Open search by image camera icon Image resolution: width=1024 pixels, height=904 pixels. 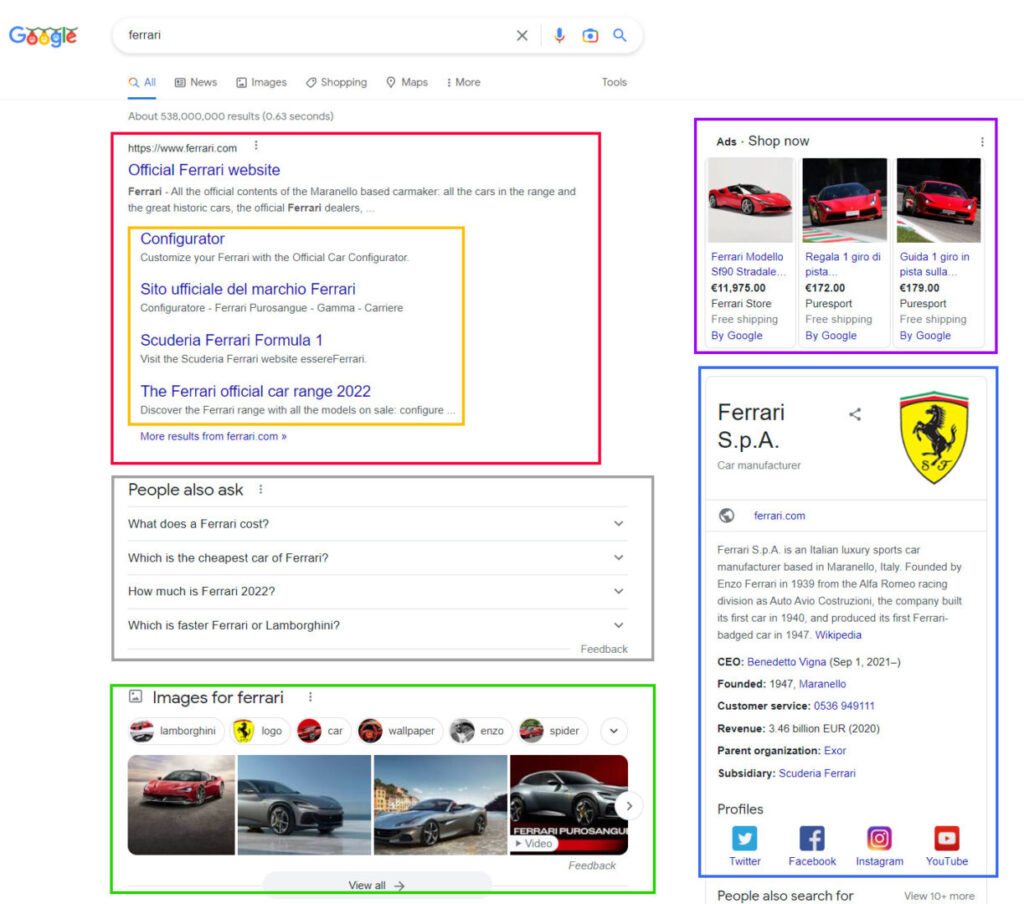[590, 35]
